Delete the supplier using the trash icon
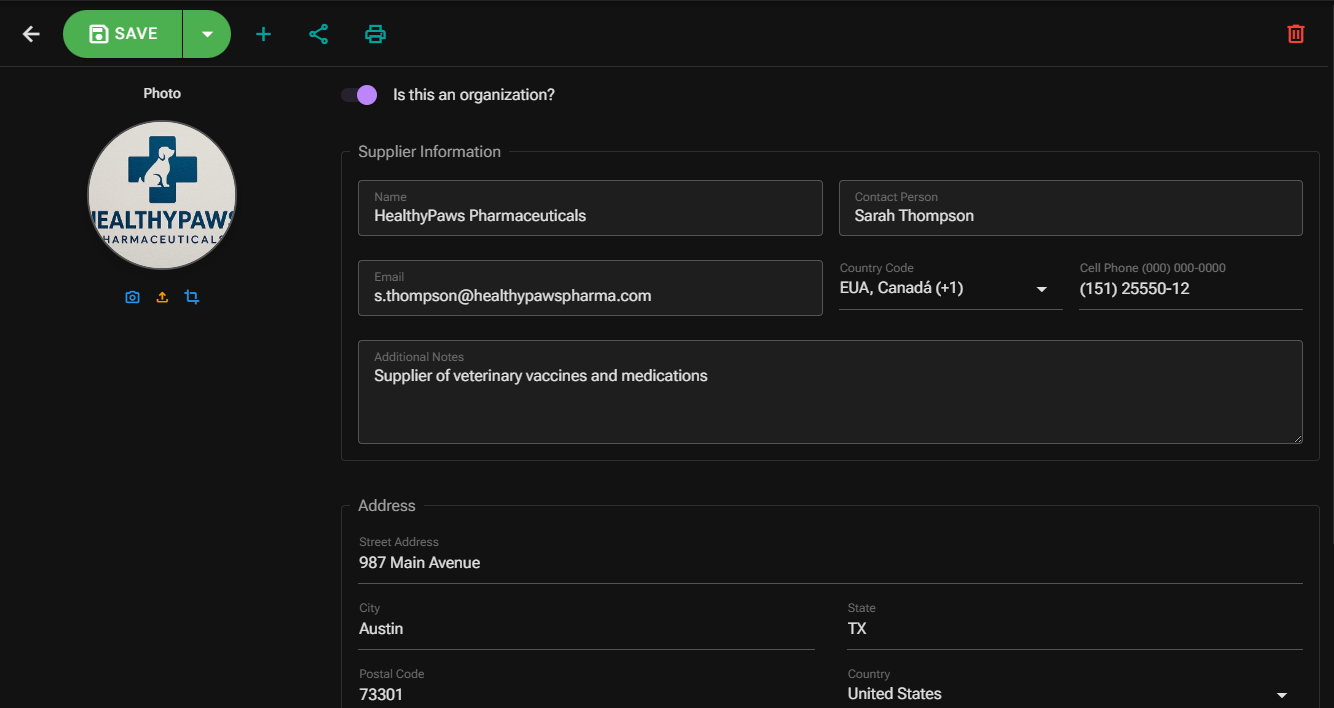This screenshot has width=1334, height=708. [1295, 33]
